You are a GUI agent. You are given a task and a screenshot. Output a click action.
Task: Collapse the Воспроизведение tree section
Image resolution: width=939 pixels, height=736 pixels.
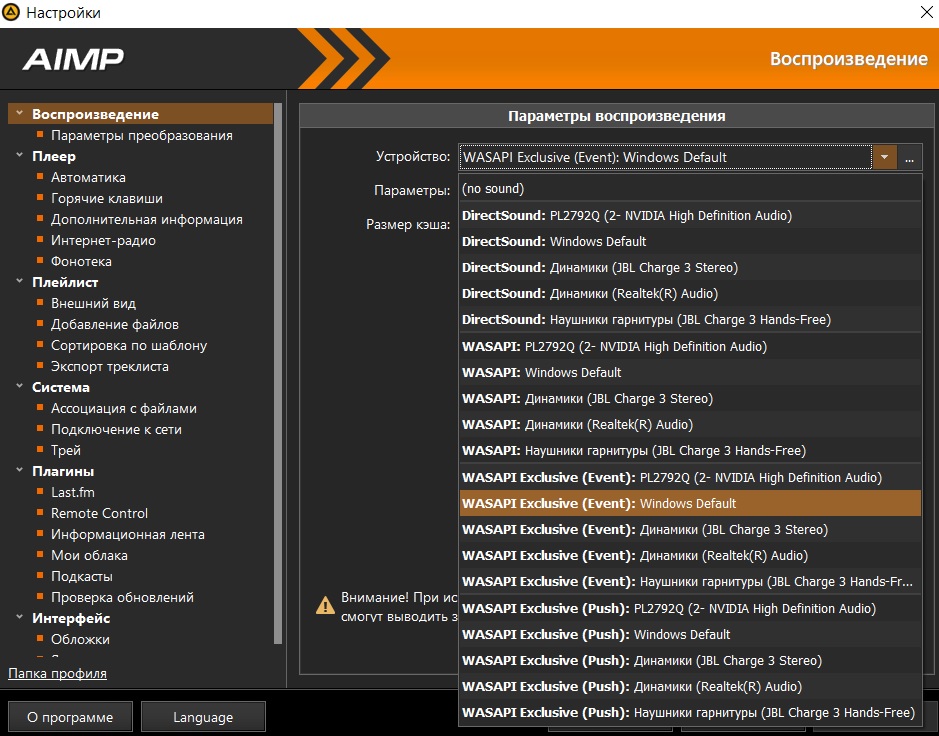click(19, 113)
